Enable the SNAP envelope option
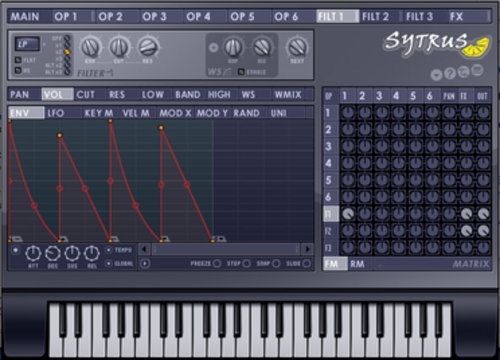The height and width of the screenshot is (360, 500). (x=276, y=264)
